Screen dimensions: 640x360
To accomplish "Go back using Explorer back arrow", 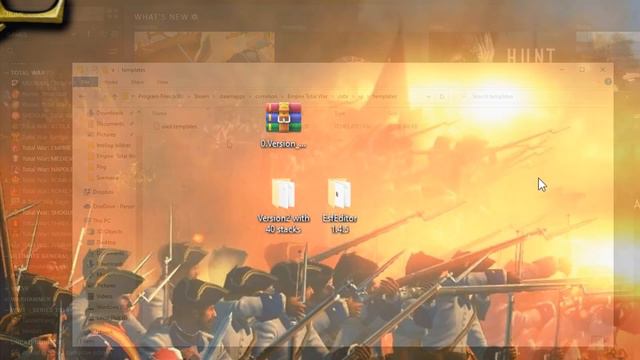I will click(82, 97).
